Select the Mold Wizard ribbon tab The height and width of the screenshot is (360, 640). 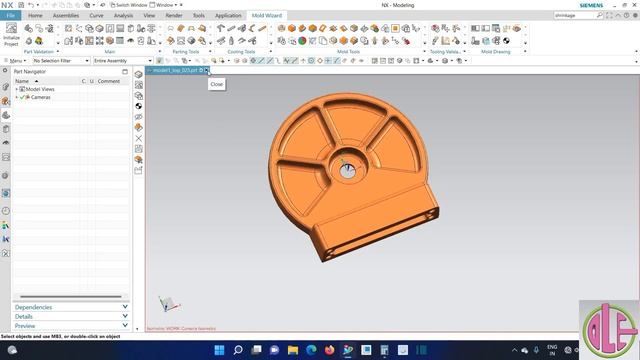[x=267, y=16]
